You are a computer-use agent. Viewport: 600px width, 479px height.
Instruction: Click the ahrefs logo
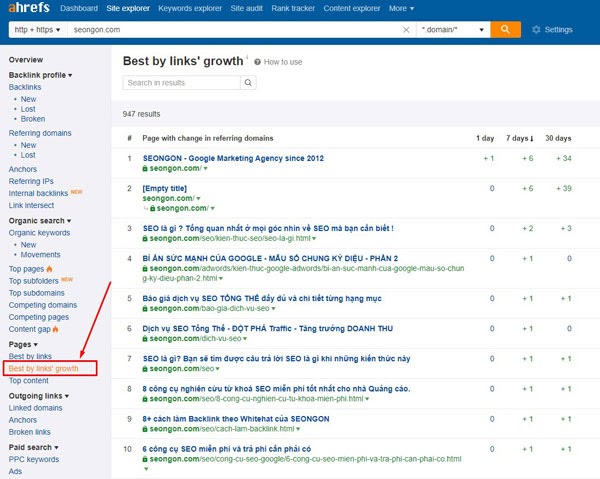point(29,7)
